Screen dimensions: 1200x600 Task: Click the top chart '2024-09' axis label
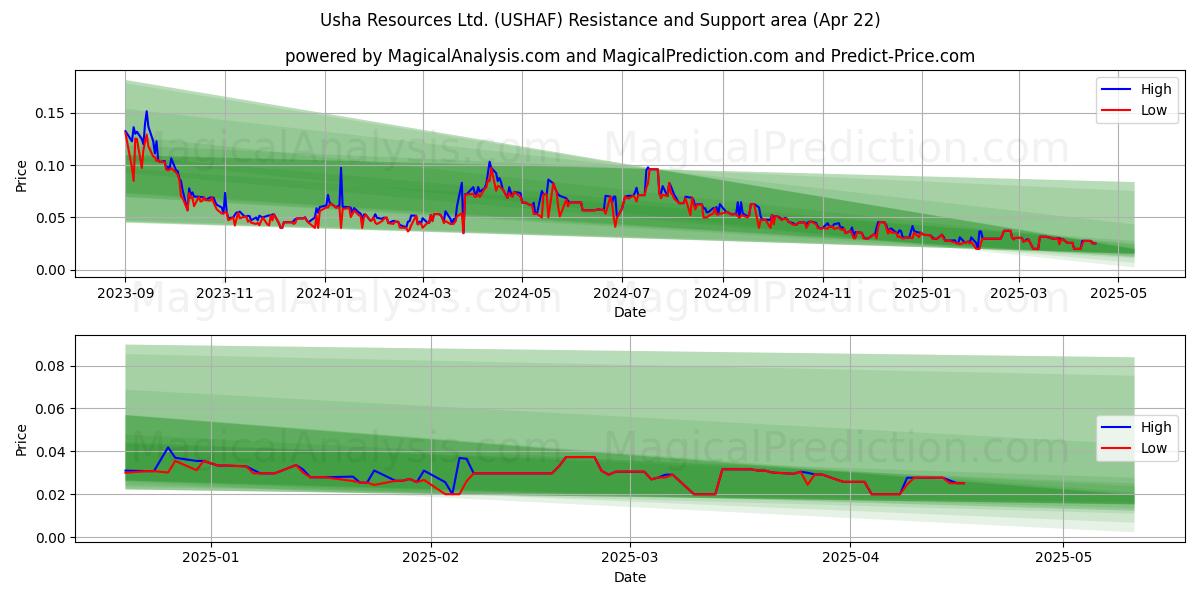pos(723,294)
